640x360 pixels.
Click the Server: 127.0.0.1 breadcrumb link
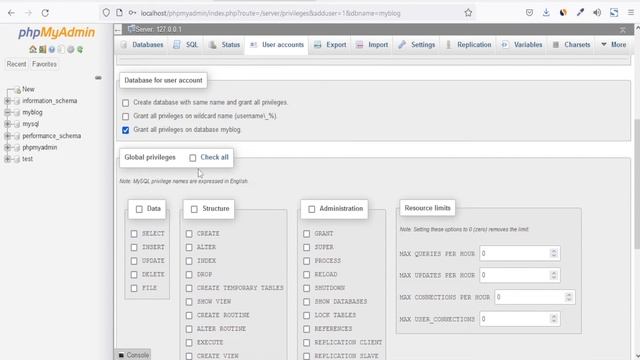[x=158, y=29]
